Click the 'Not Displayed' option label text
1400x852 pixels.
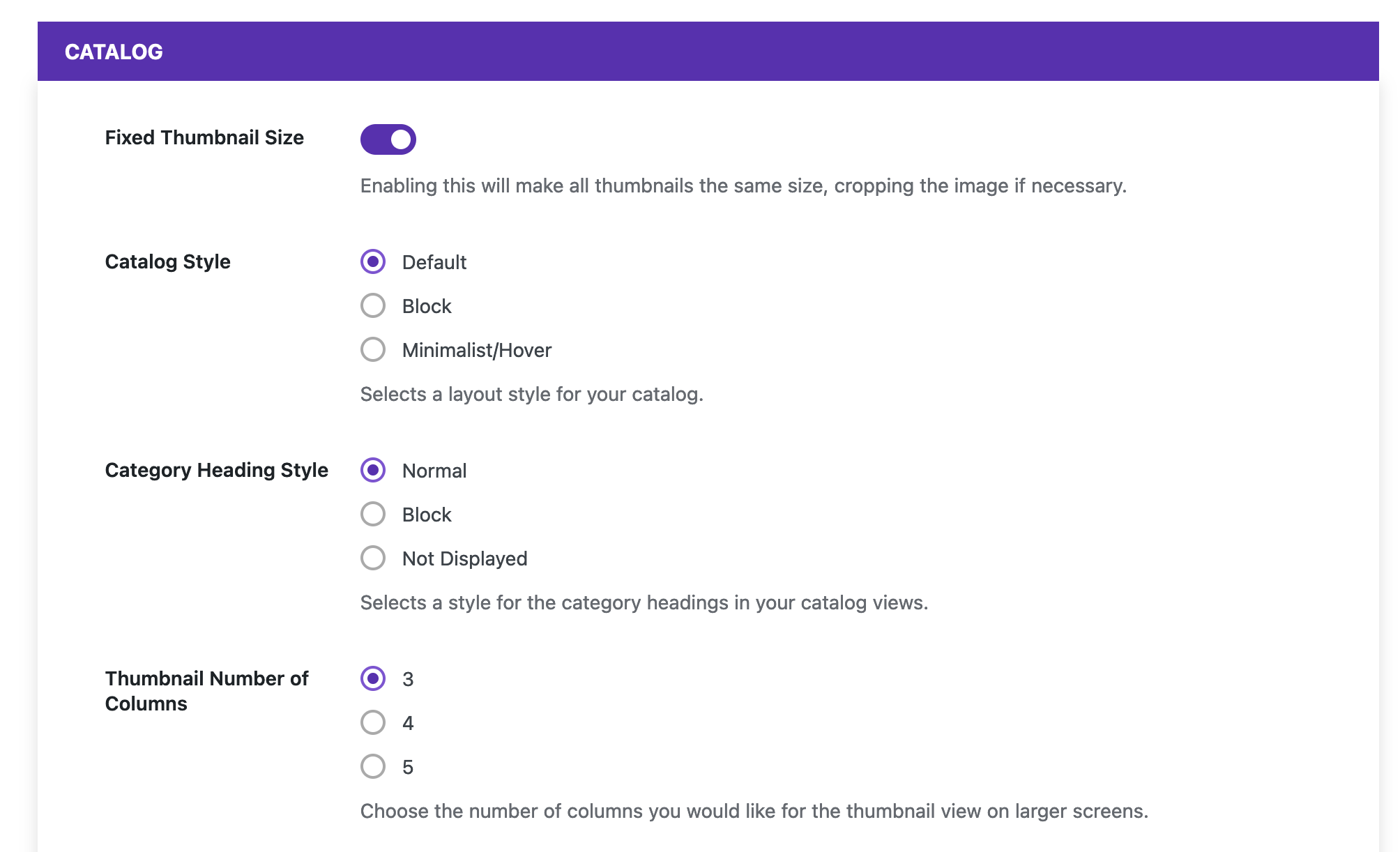coord(464,558)
